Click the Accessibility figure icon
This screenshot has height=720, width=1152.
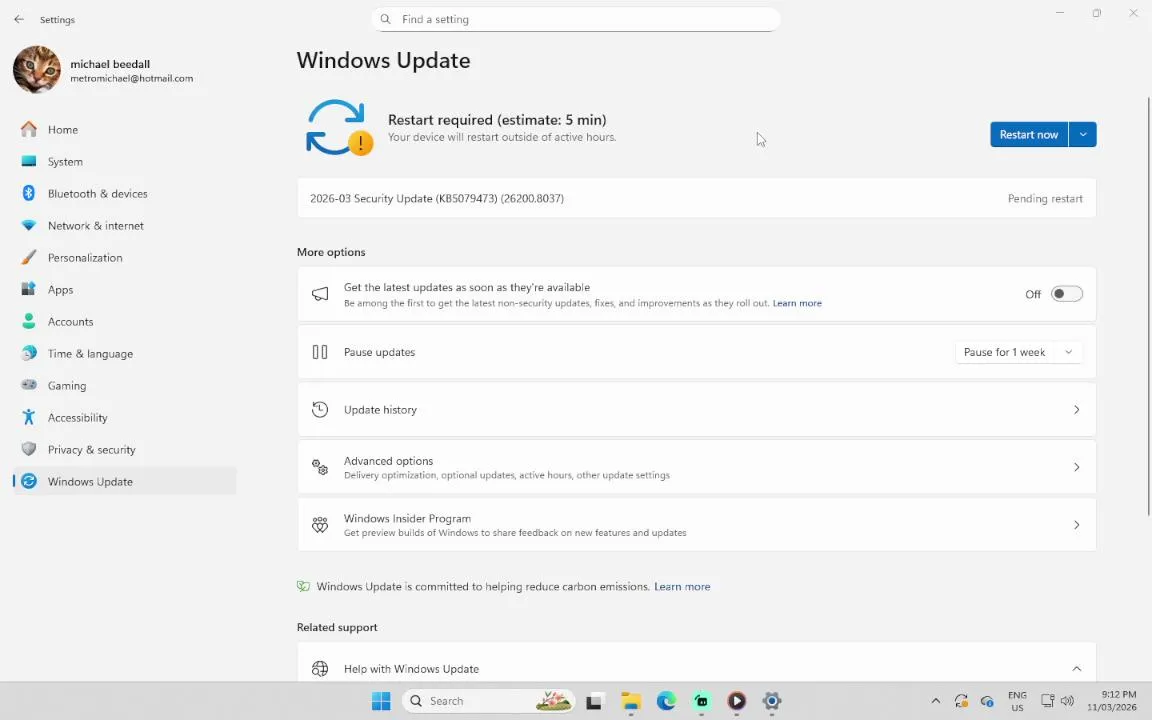(x=29, y=417)
